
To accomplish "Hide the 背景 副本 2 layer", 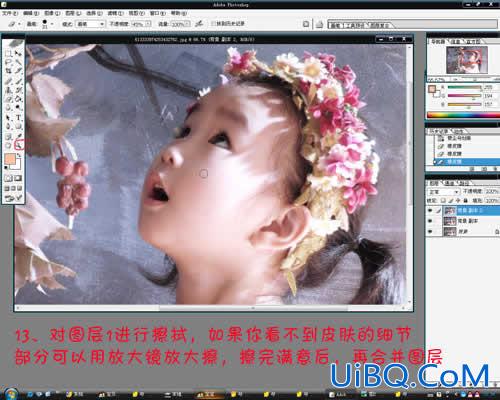I will coord(430,210).
